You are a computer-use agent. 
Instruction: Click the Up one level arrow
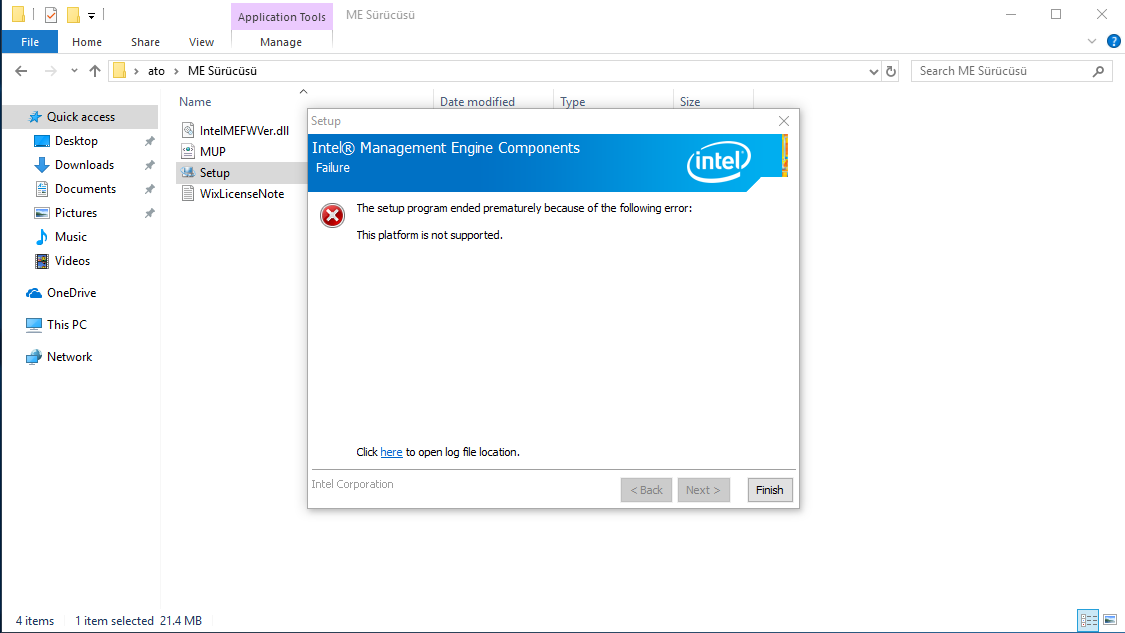click(x=95, y=71)
